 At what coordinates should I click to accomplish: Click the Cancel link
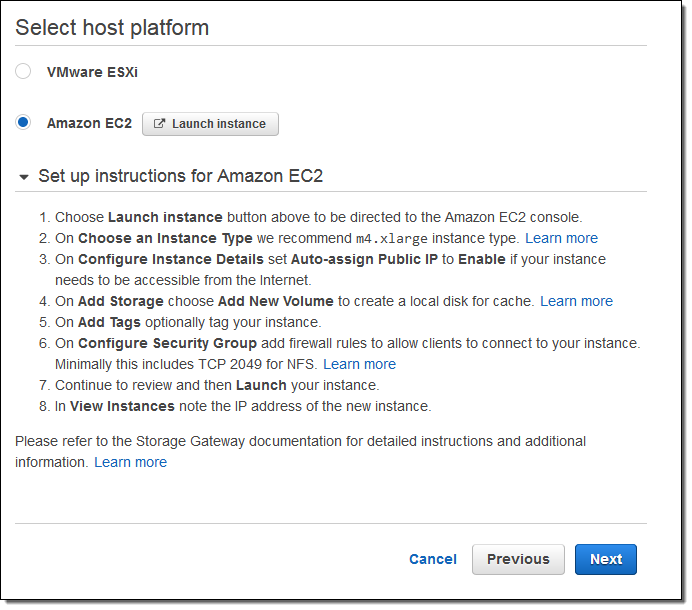tap(432, 559)
